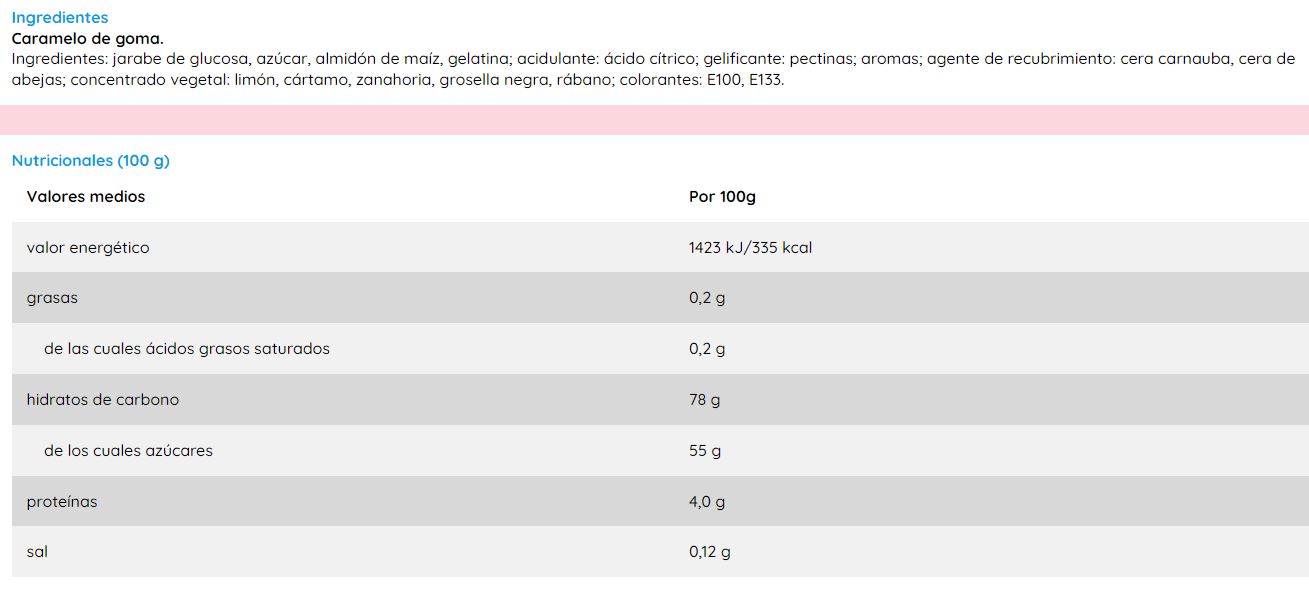This screenshot has height=590, width=1309.
Task: Select the grasas row label
Action: (52, 298)
